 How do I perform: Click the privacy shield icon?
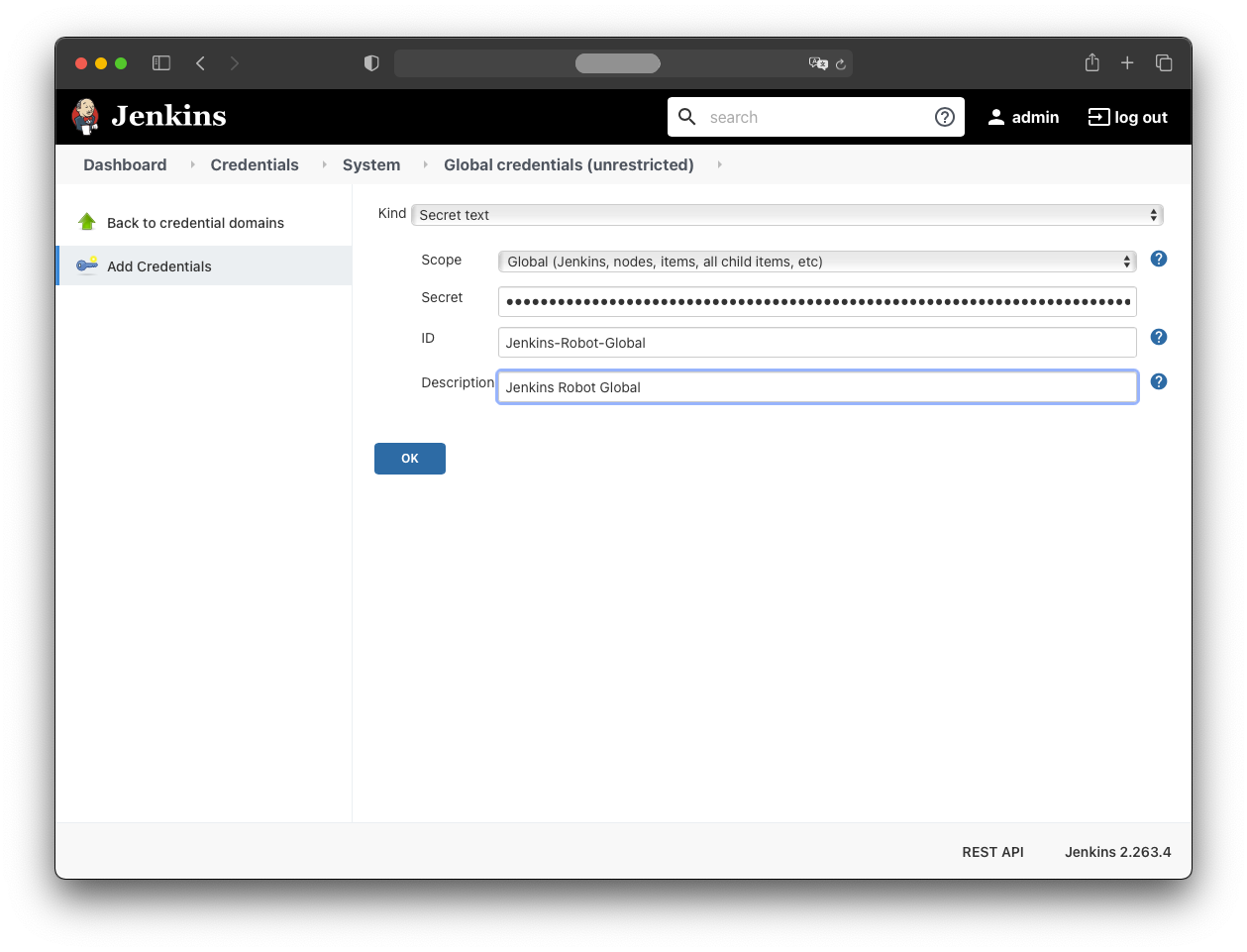371,63
